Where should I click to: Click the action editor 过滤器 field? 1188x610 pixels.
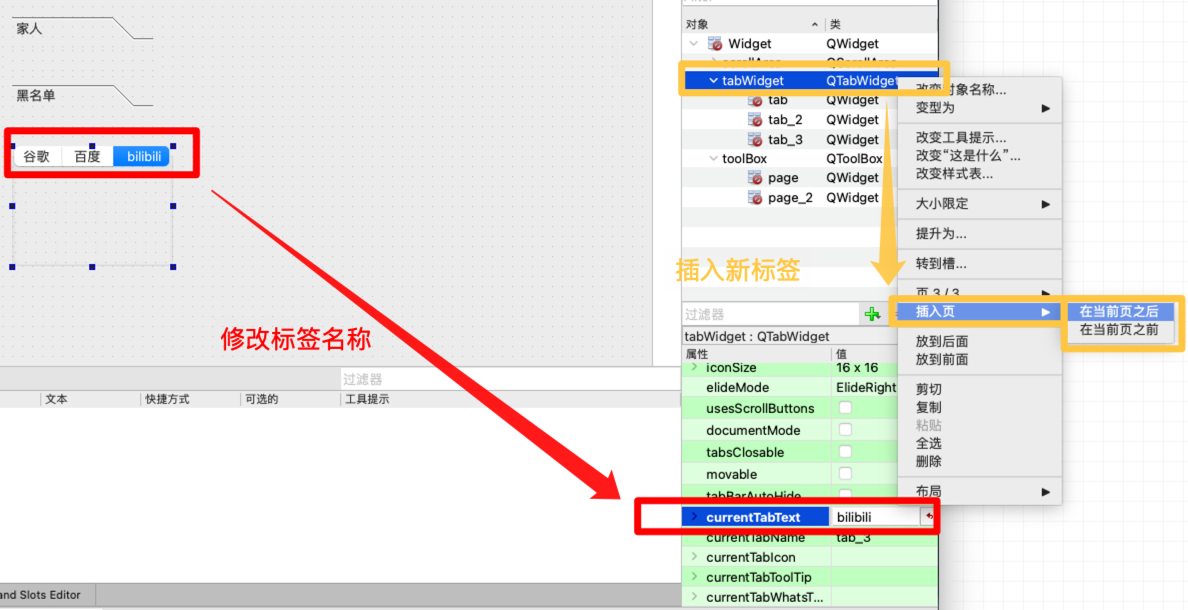pyautogui.click(x=511, y=379)
